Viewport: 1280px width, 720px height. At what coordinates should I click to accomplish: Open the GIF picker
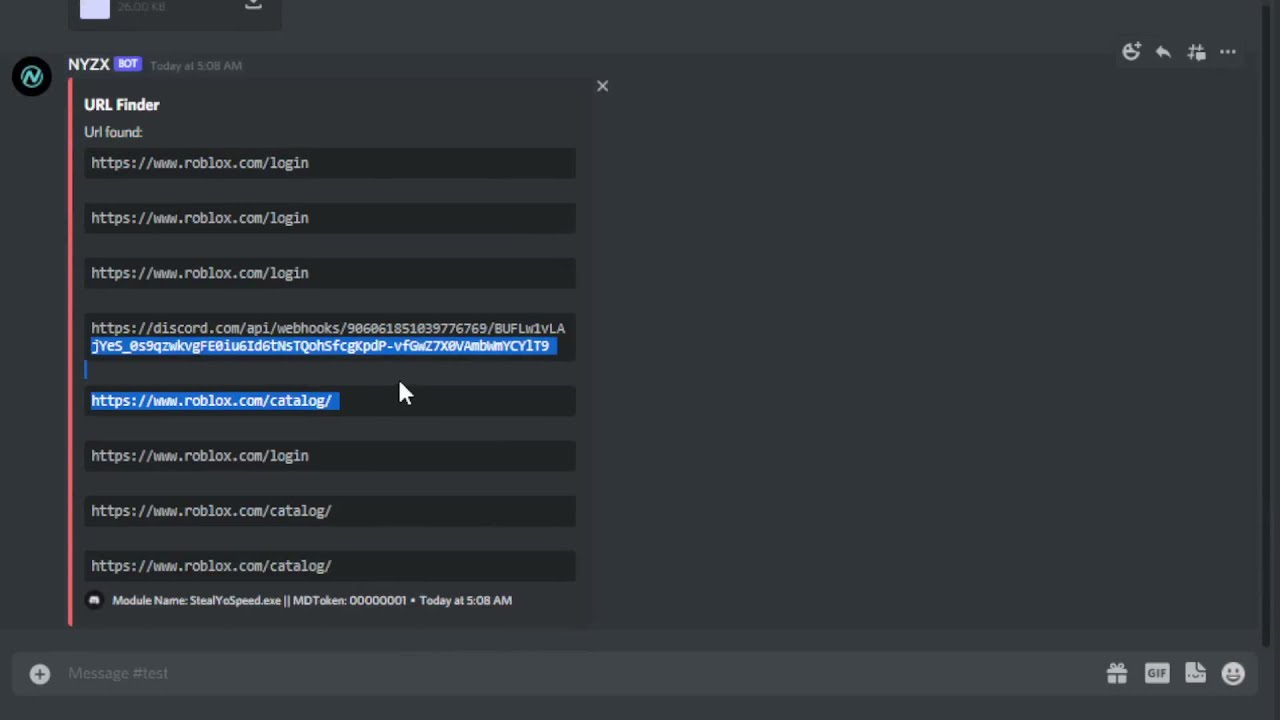(x=1157, y=674)
